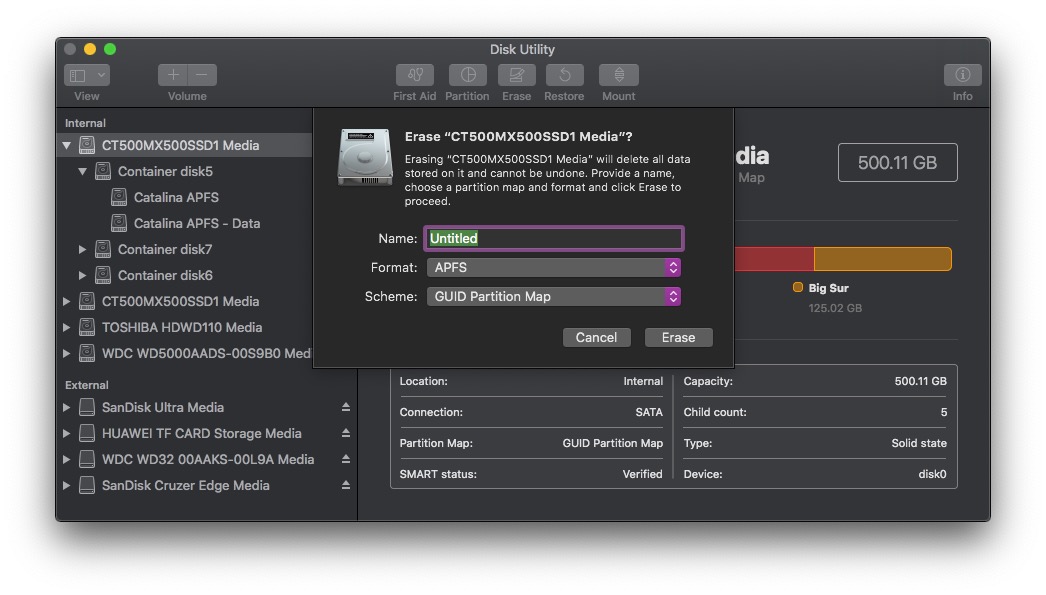
Task: Select SanDisk Cruzer Edge Media
Action: pyautogui.click(x=185, y=485)
